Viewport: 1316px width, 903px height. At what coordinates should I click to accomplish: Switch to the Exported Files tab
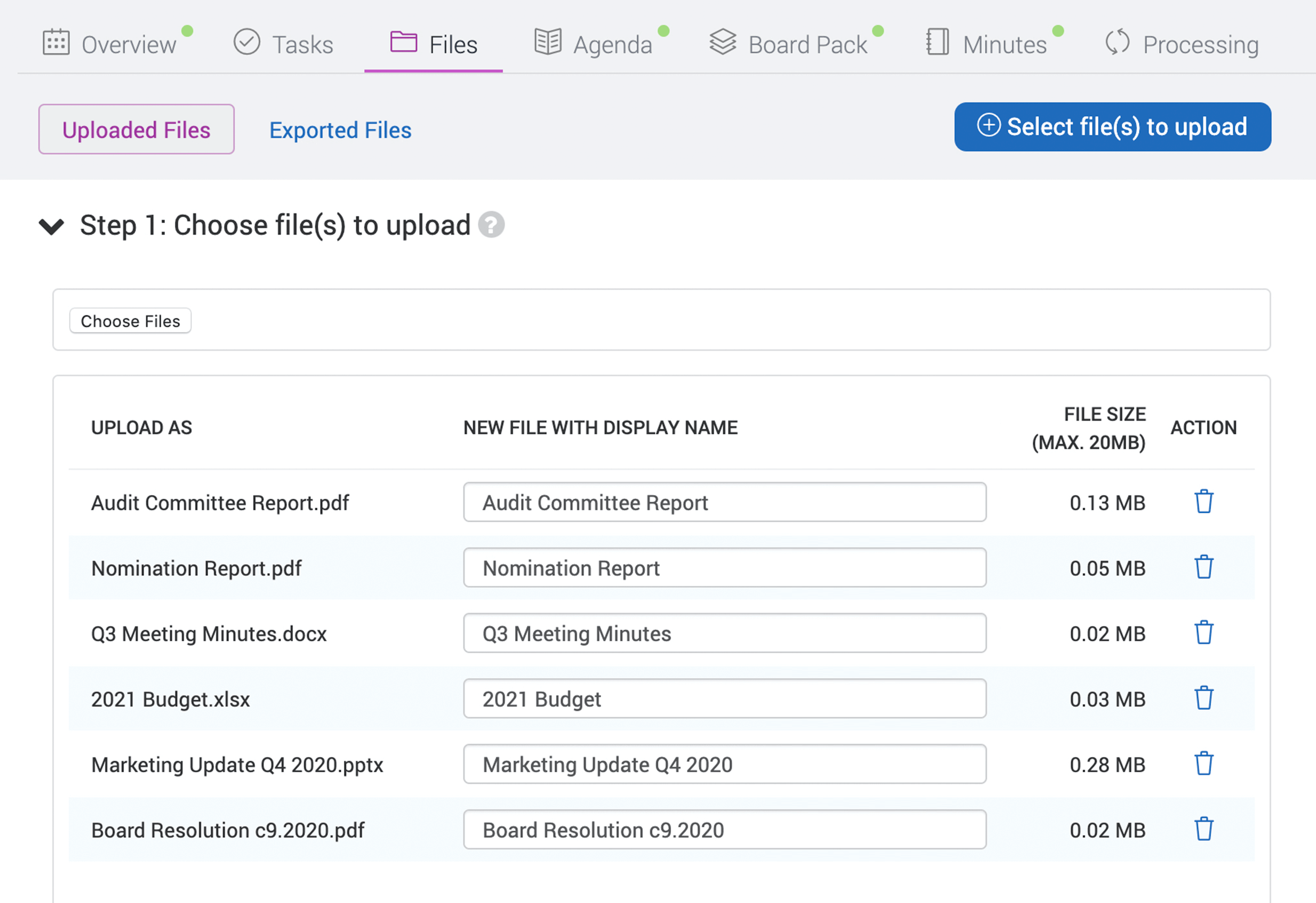(340, 130)
